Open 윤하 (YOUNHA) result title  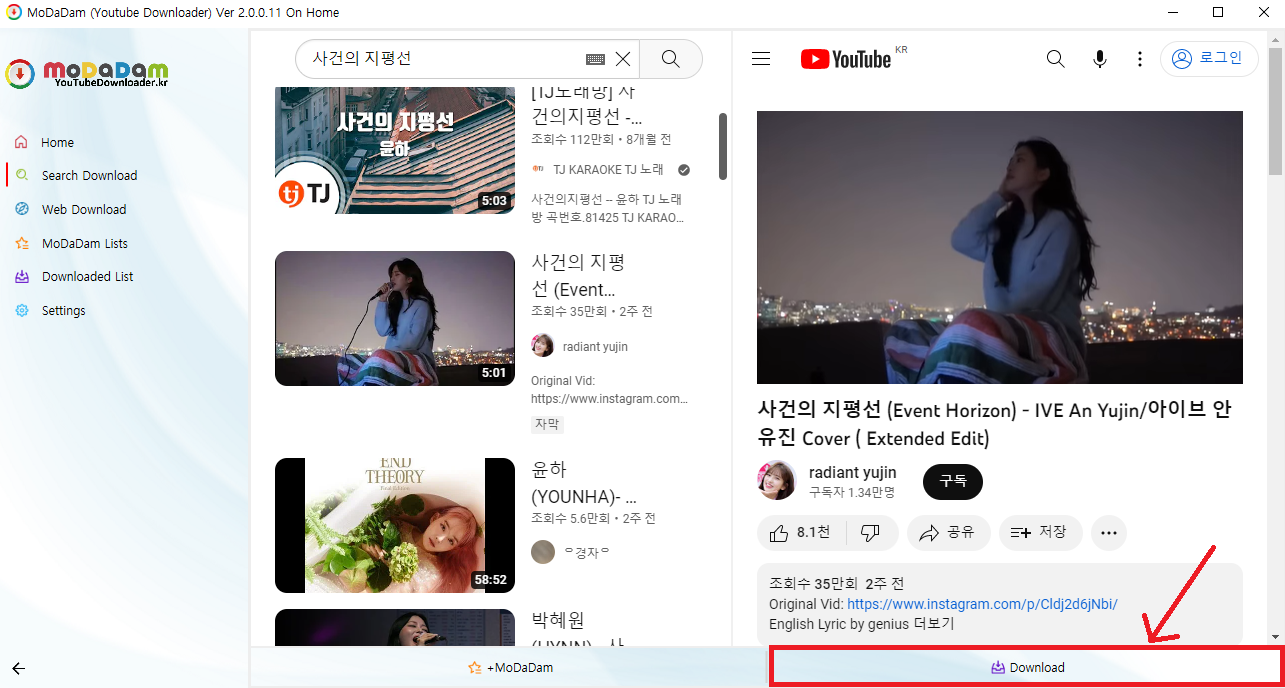(584, 483)
